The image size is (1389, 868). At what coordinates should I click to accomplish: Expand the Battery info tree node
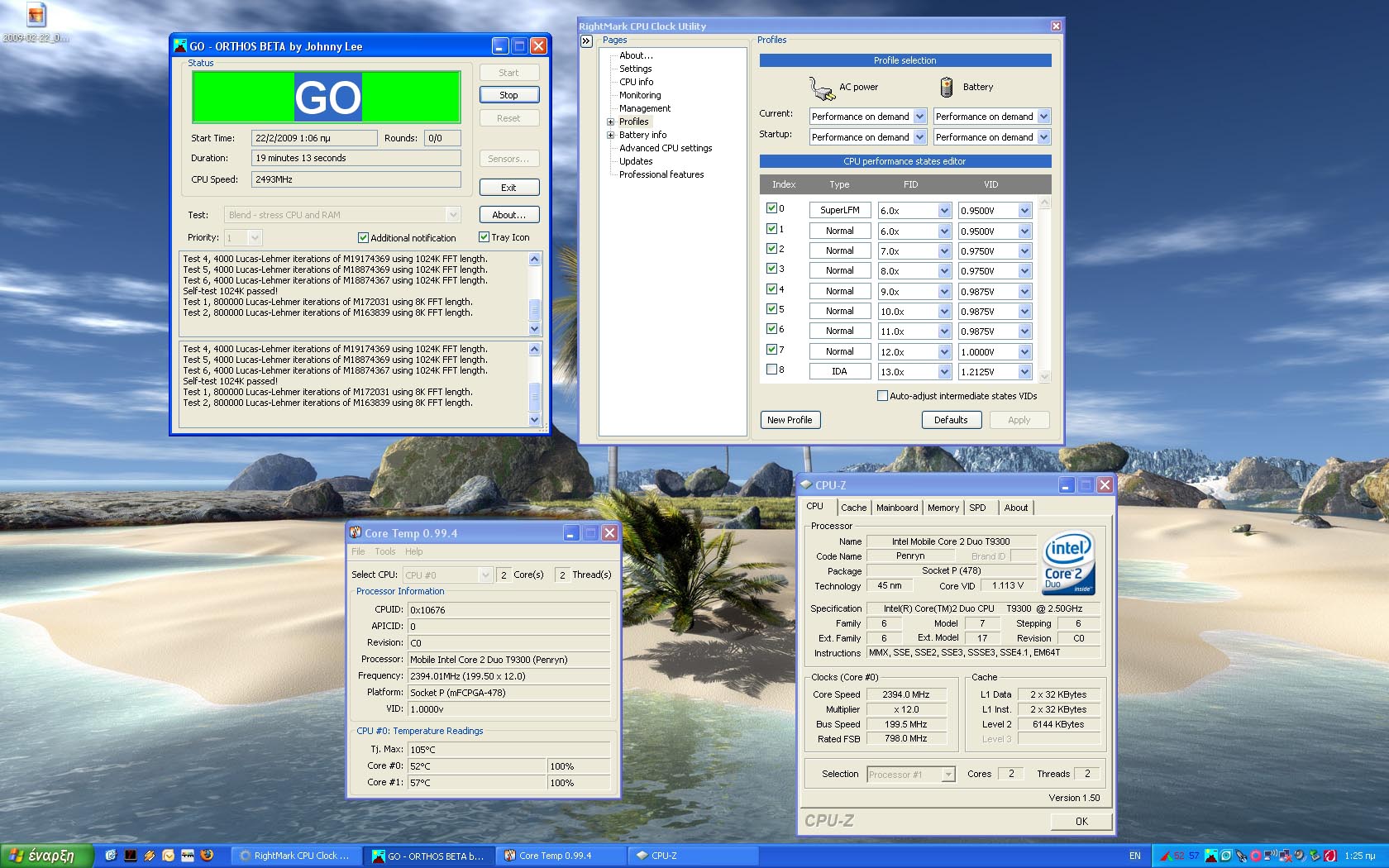[611, 135]
